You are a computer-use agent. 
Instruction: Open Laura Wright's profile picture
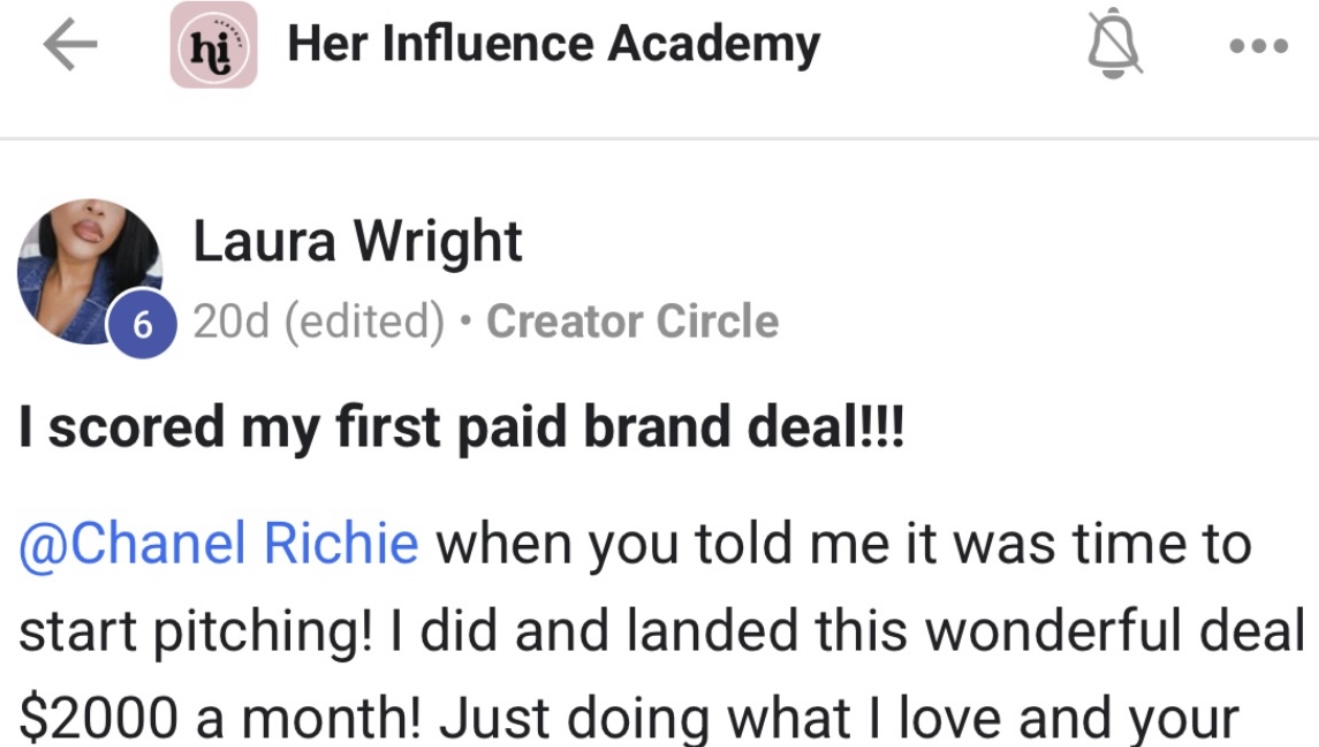(x=90, y=268)
